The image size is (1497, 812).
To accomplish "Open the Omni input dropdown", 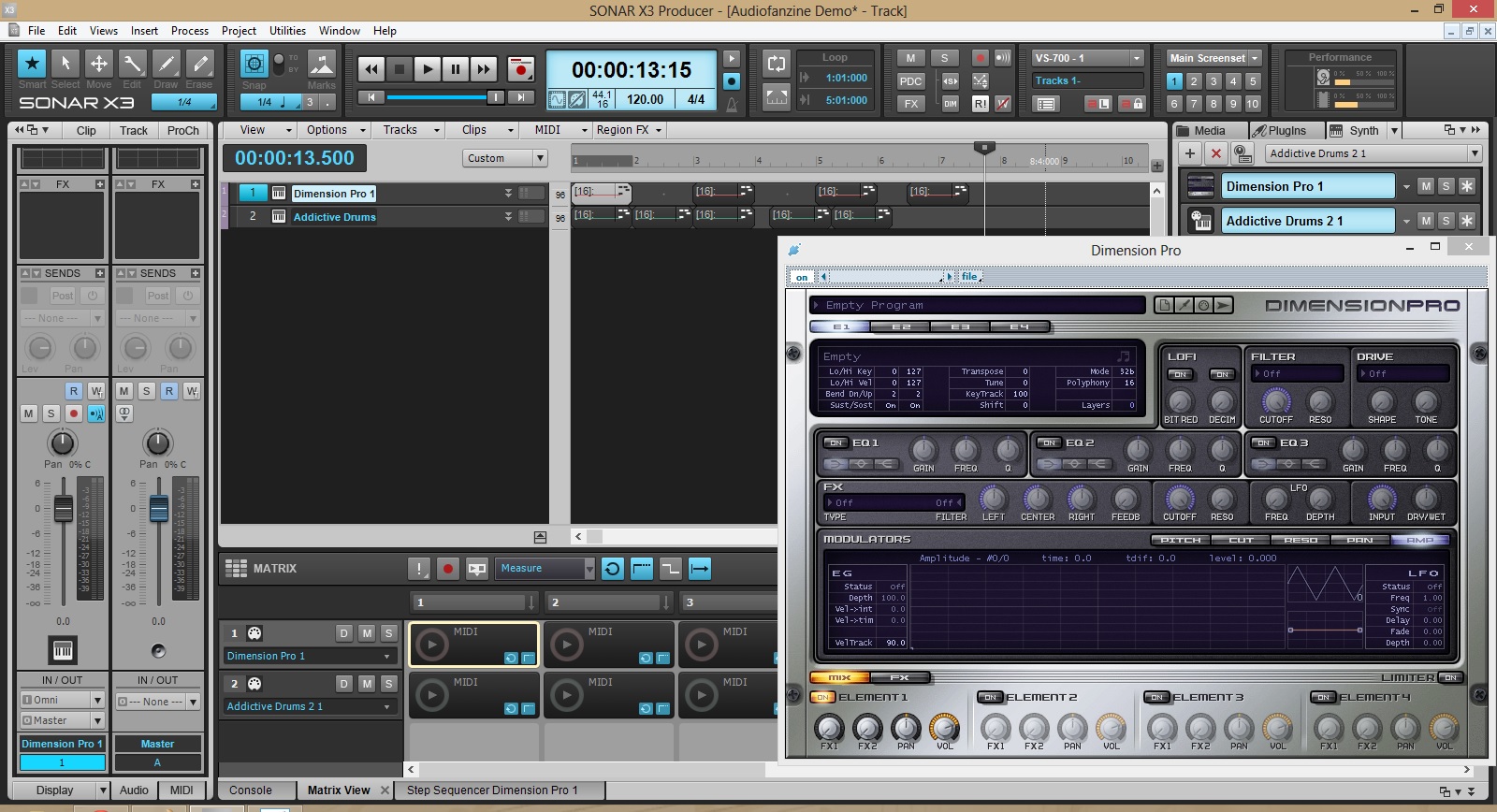I will [x=62, y=700].
